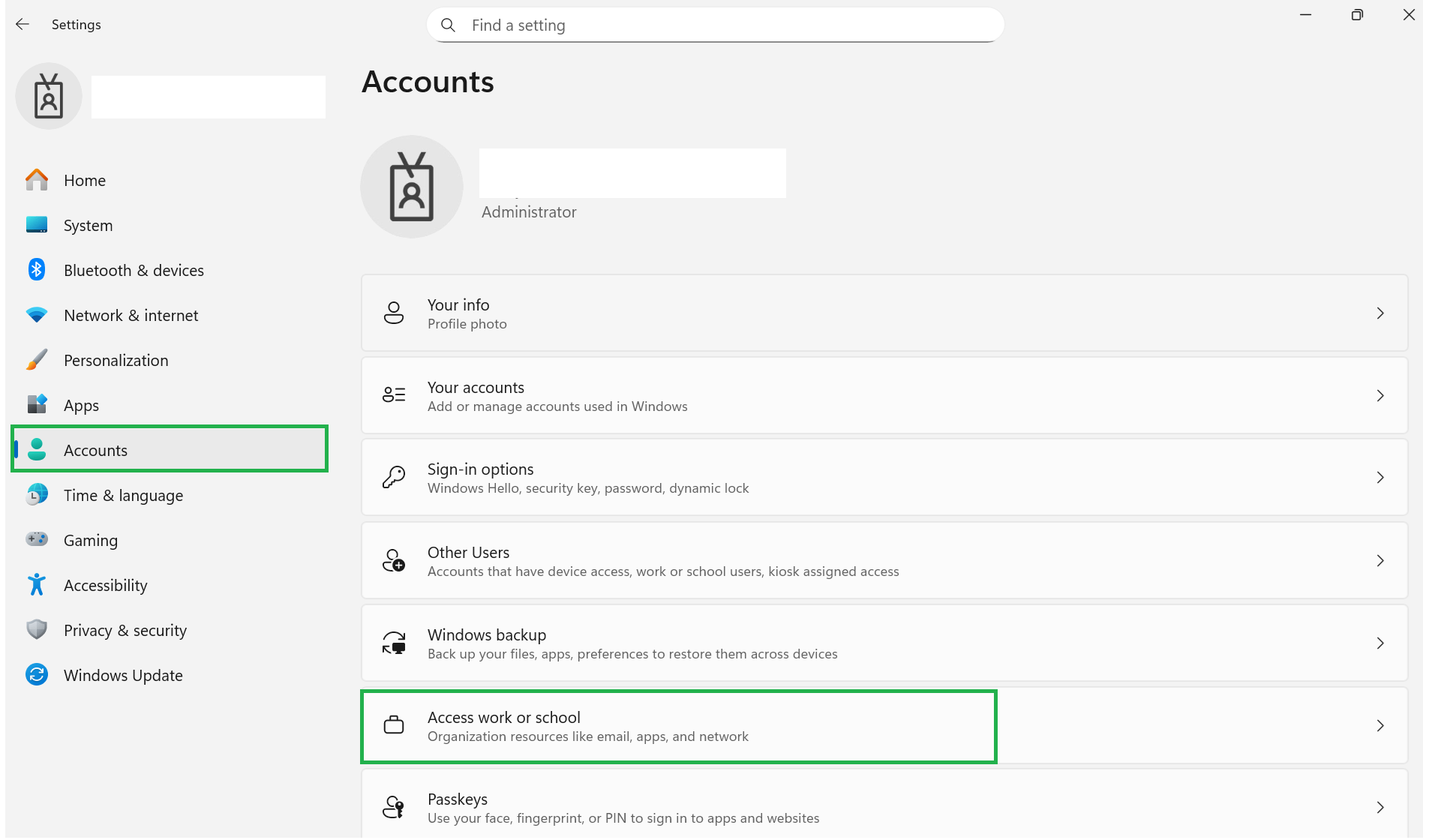This screenshot has height=840, width=1435.
Task: Expand Access work or school chevron
Action: 1380,725
